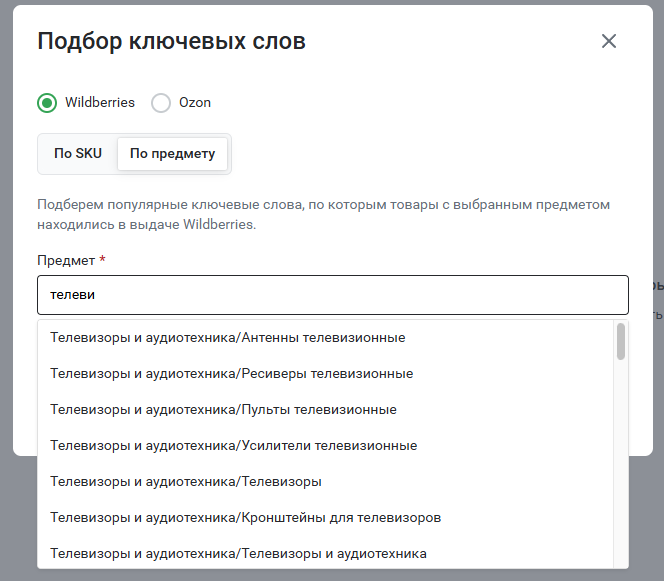Image resolution: width=664 pixels, height=581 pixels.
Task: Switch to the По SKU tab
Action: [x=78, y=153]
